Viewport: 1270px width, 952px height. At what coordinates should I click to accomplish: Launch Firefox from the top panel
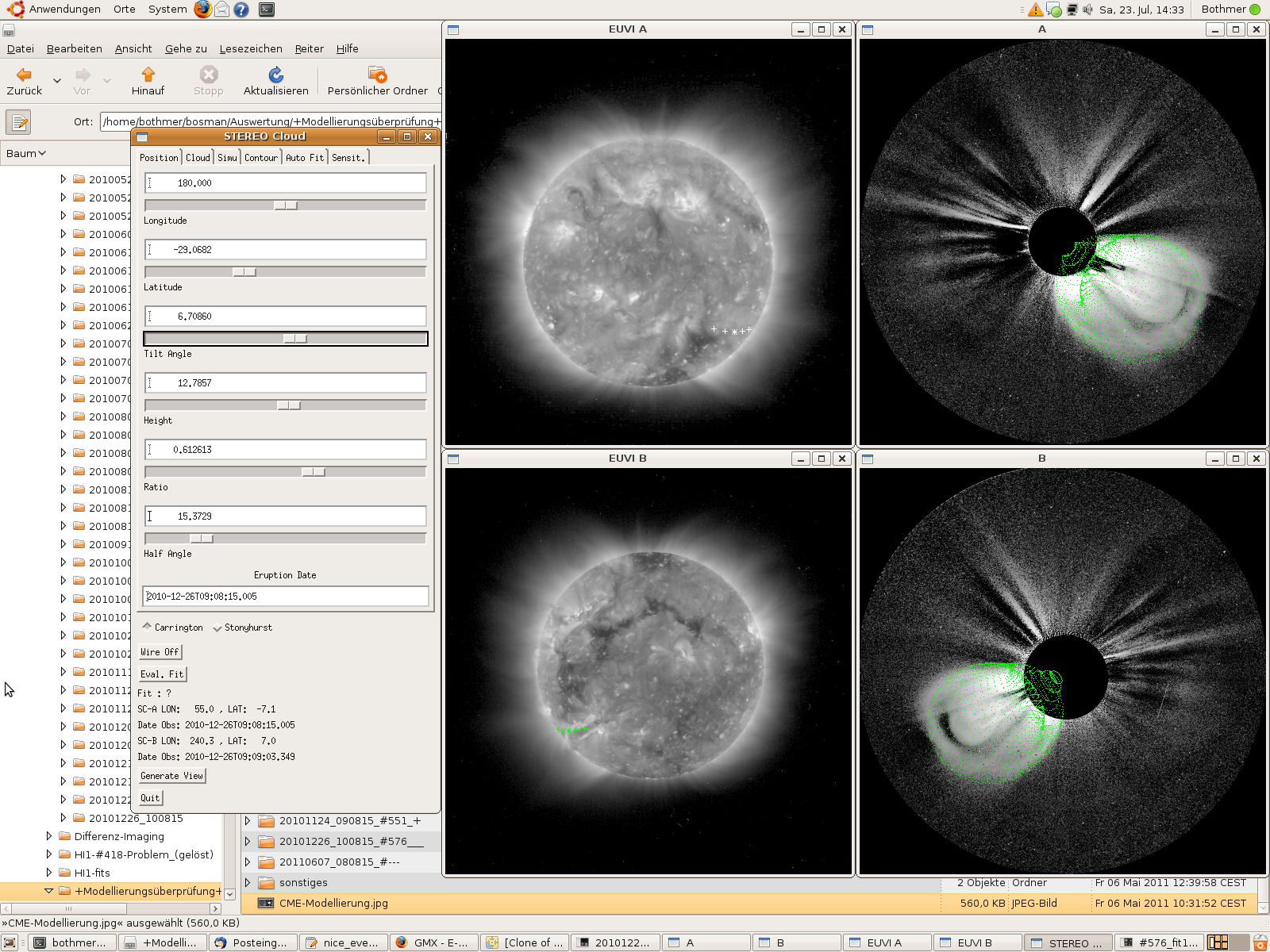[x=203, y=10]
